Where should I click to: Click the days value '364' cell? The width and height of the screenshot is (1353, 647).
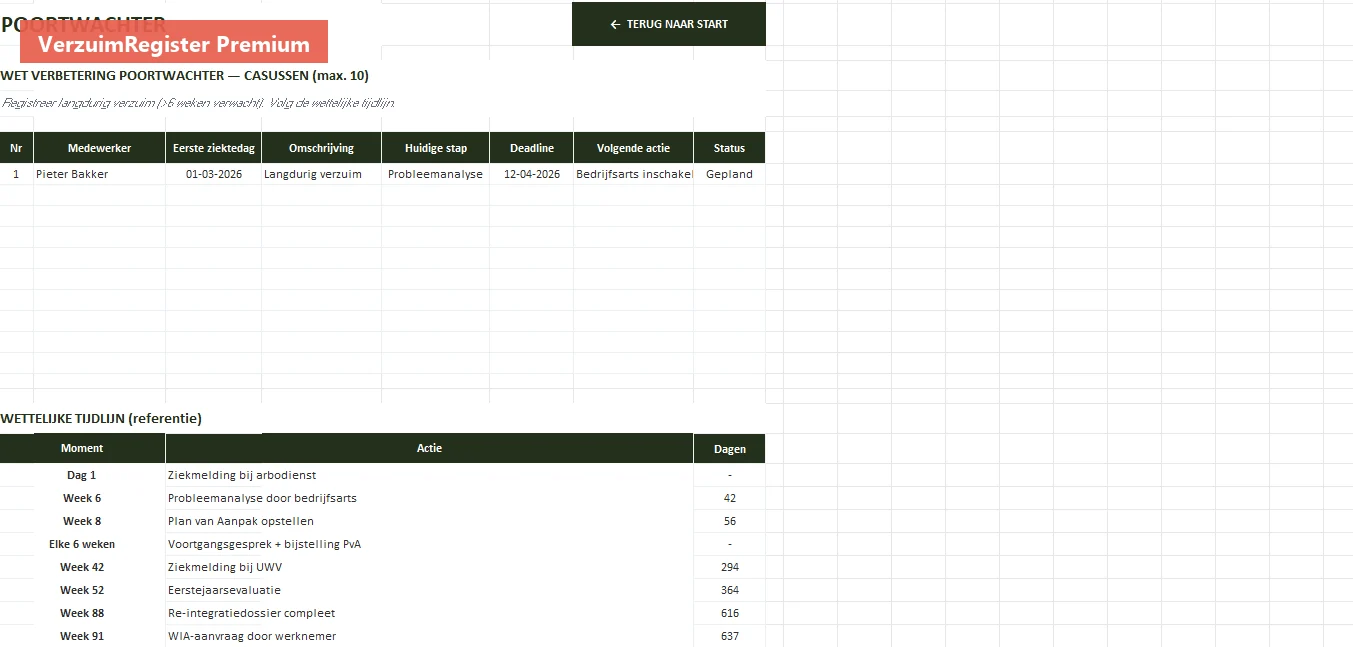729,590
